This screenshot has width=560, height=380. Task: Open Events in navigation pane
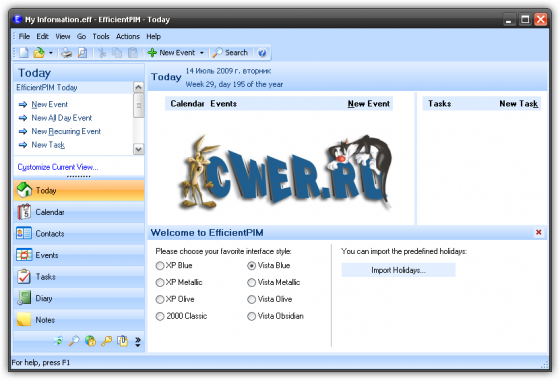tap(79, 255)
